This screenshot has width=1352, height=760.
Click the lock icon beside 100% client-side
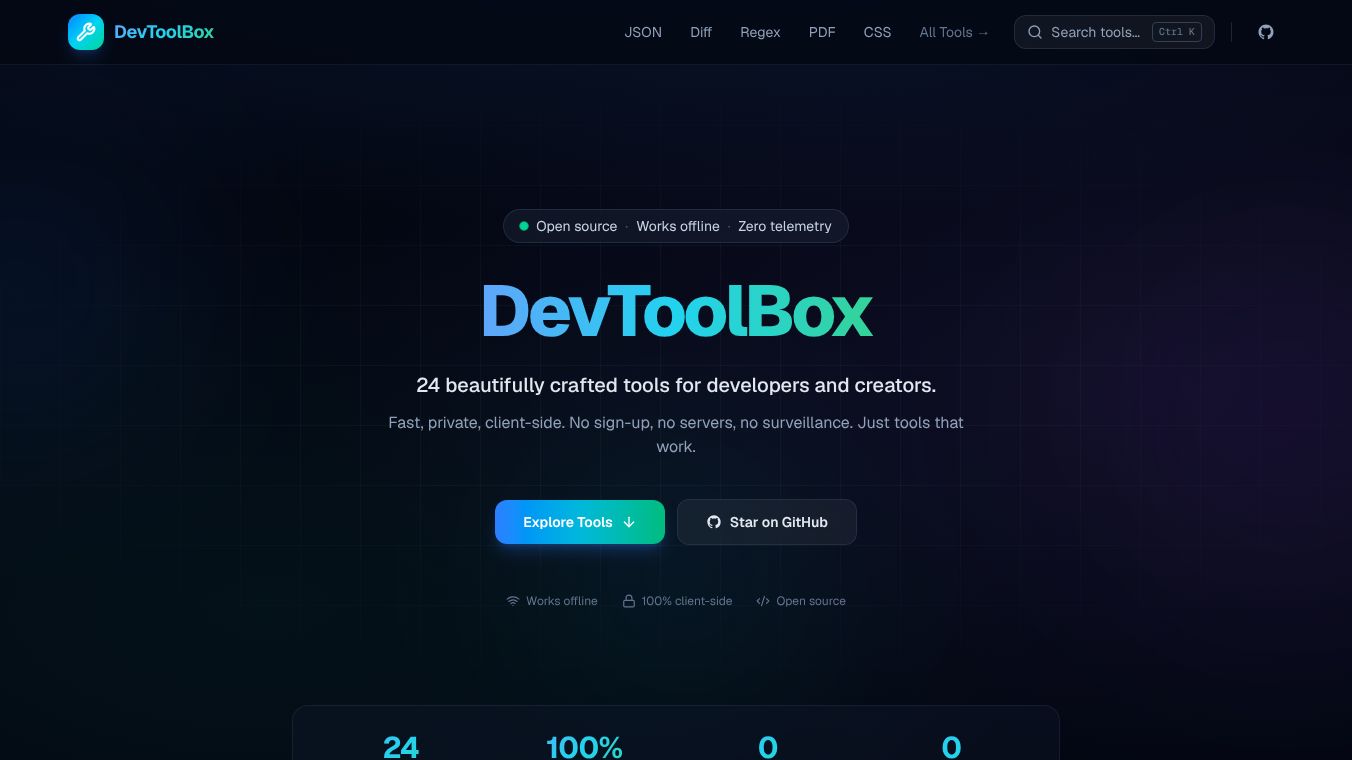click(x=629, y=601)
